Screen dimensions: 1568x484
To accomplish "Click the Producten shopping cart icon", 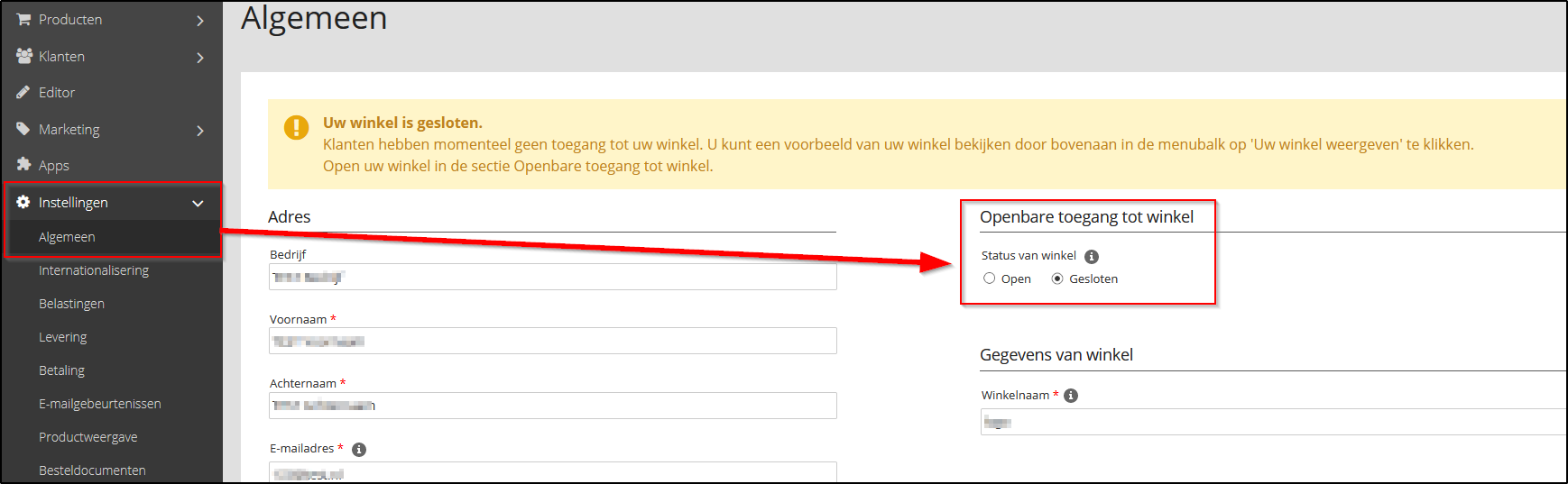I will tap(23, 19).
